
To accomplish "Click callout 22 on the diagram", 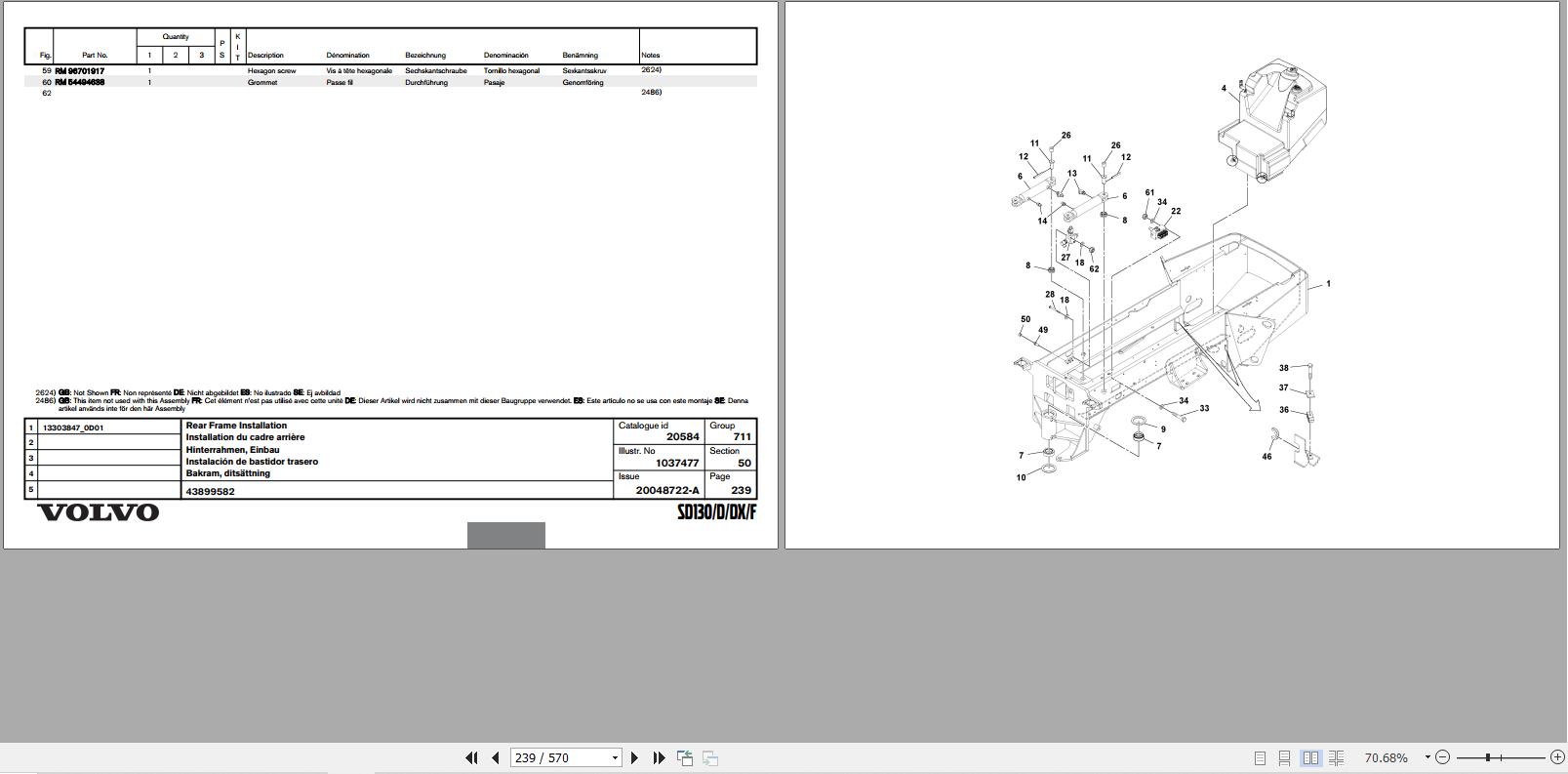I will pos(1176,211).
